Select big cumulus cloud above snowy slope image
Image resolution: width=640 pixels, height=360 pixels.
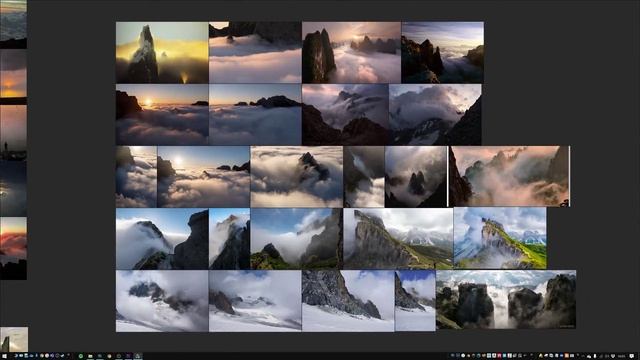point(435,115)
